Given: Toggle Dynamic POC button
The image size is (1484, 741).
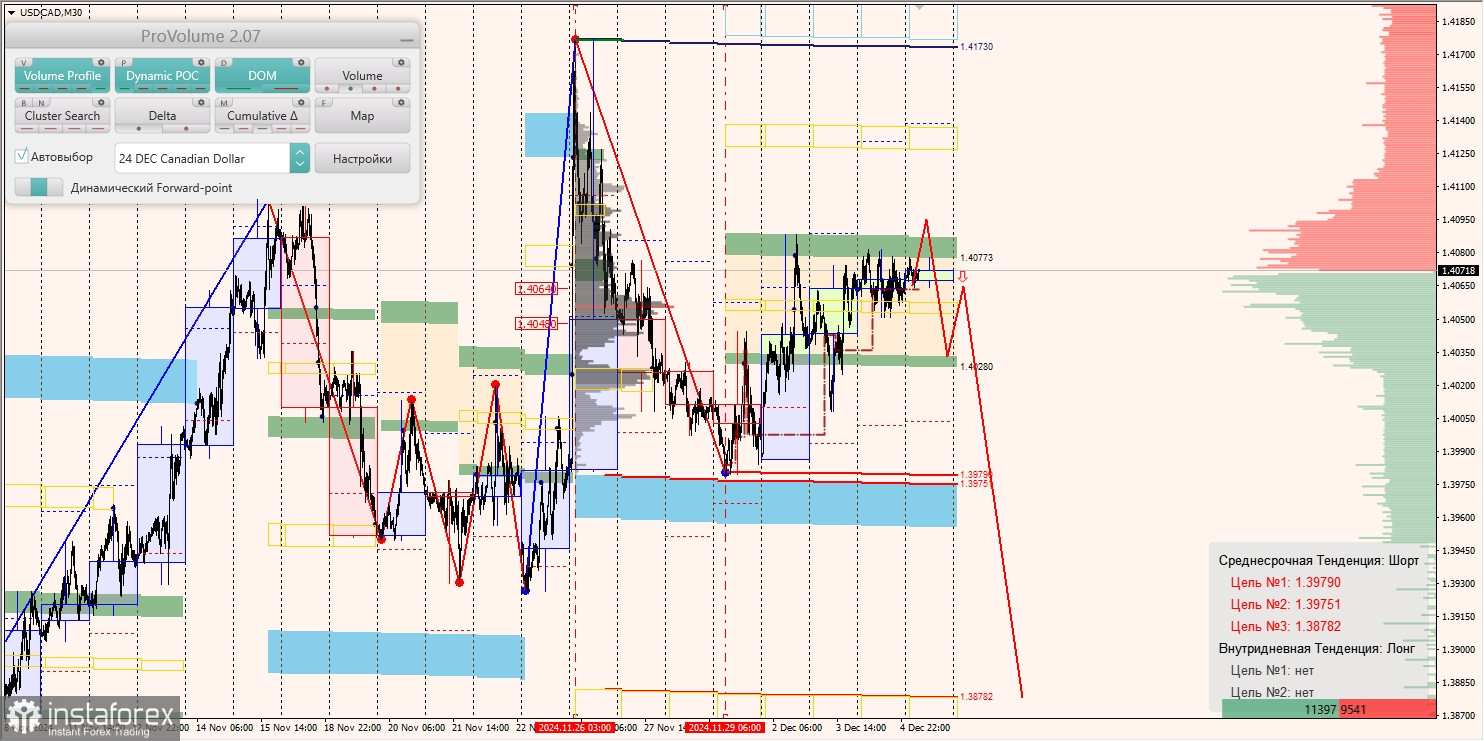Looking at the screenshot, I should (x=162, y=75).
